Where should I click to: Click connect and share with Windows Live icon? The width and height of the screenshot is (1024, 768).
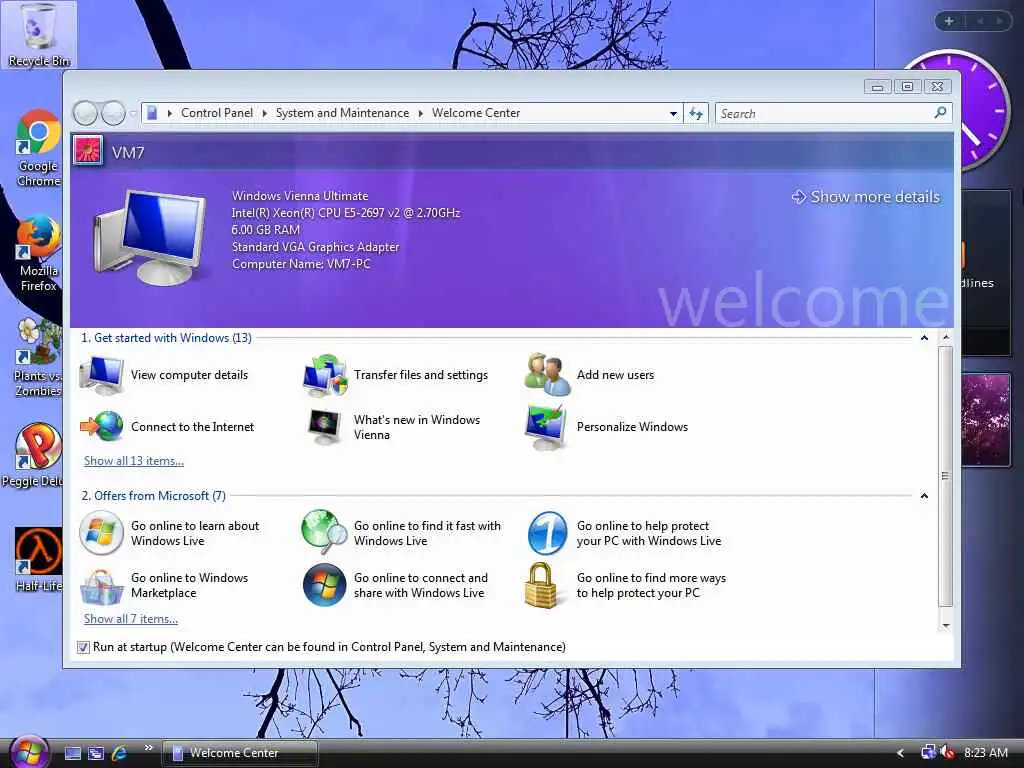coord(325,585)
